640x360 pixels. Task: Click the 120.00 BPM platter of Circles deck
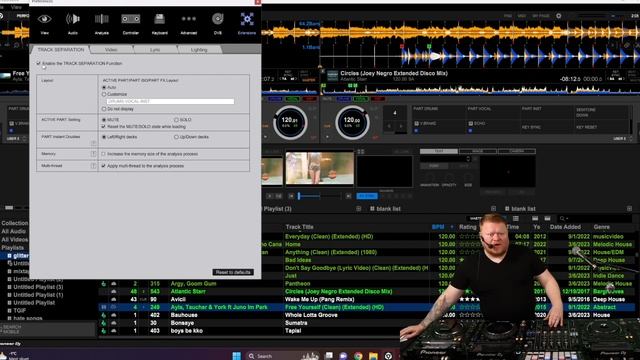pos(352,122)
